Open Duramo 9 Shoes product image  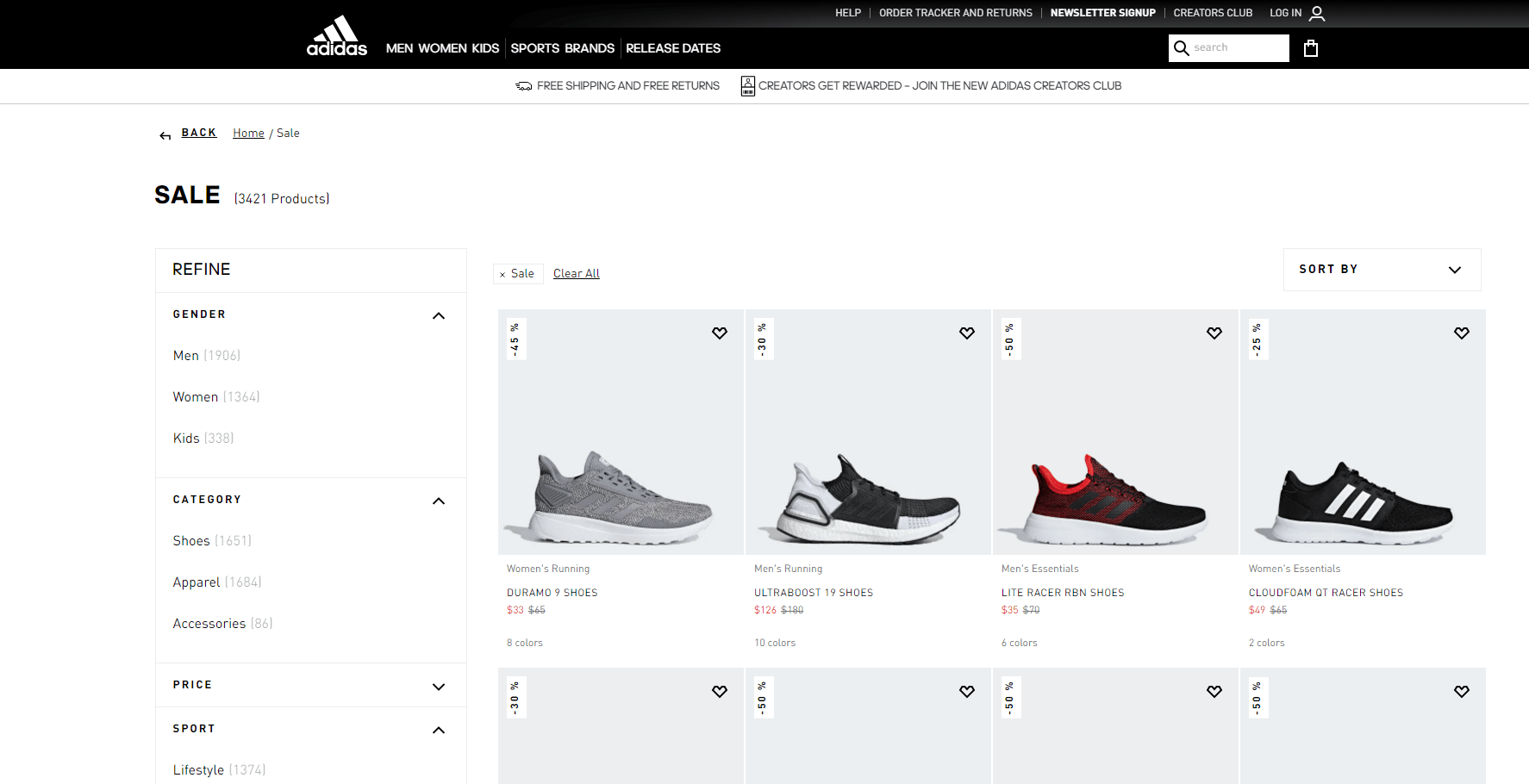coord(621,432)
